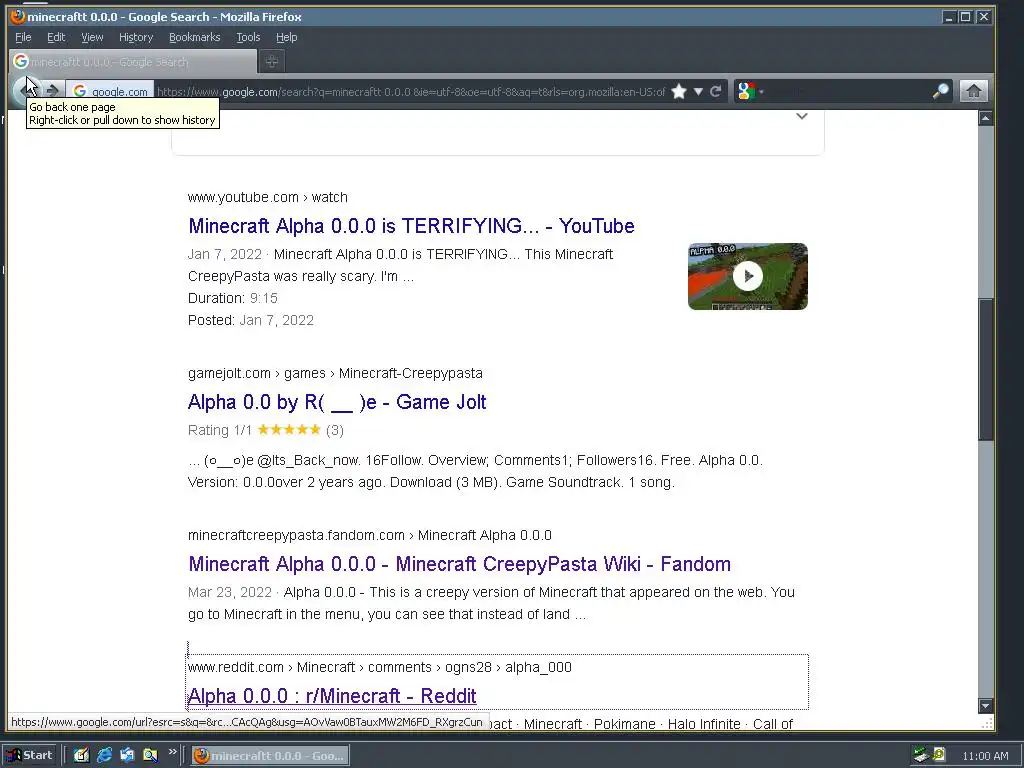Click the 'Duration: 9:15' text
This screenshot has width=1024, height=768.
pyautogui.click(x=232, y=298)
